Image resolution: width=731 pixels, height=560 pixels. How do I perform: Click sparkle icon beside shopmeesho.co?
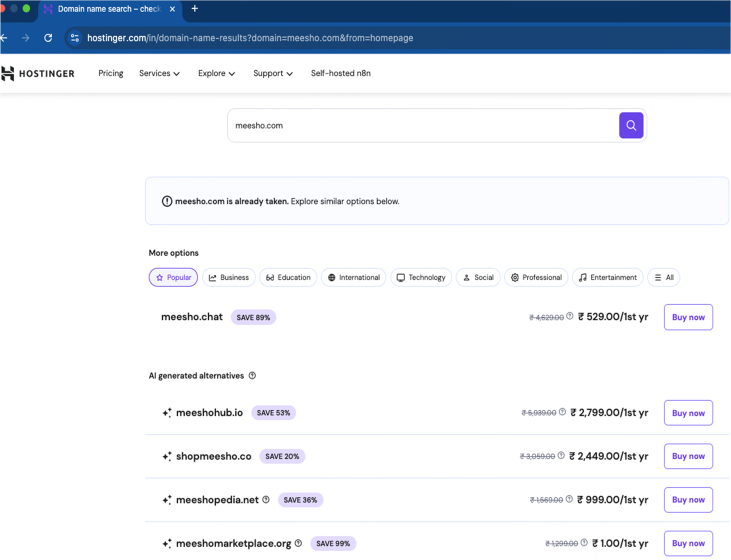point(167,456)
